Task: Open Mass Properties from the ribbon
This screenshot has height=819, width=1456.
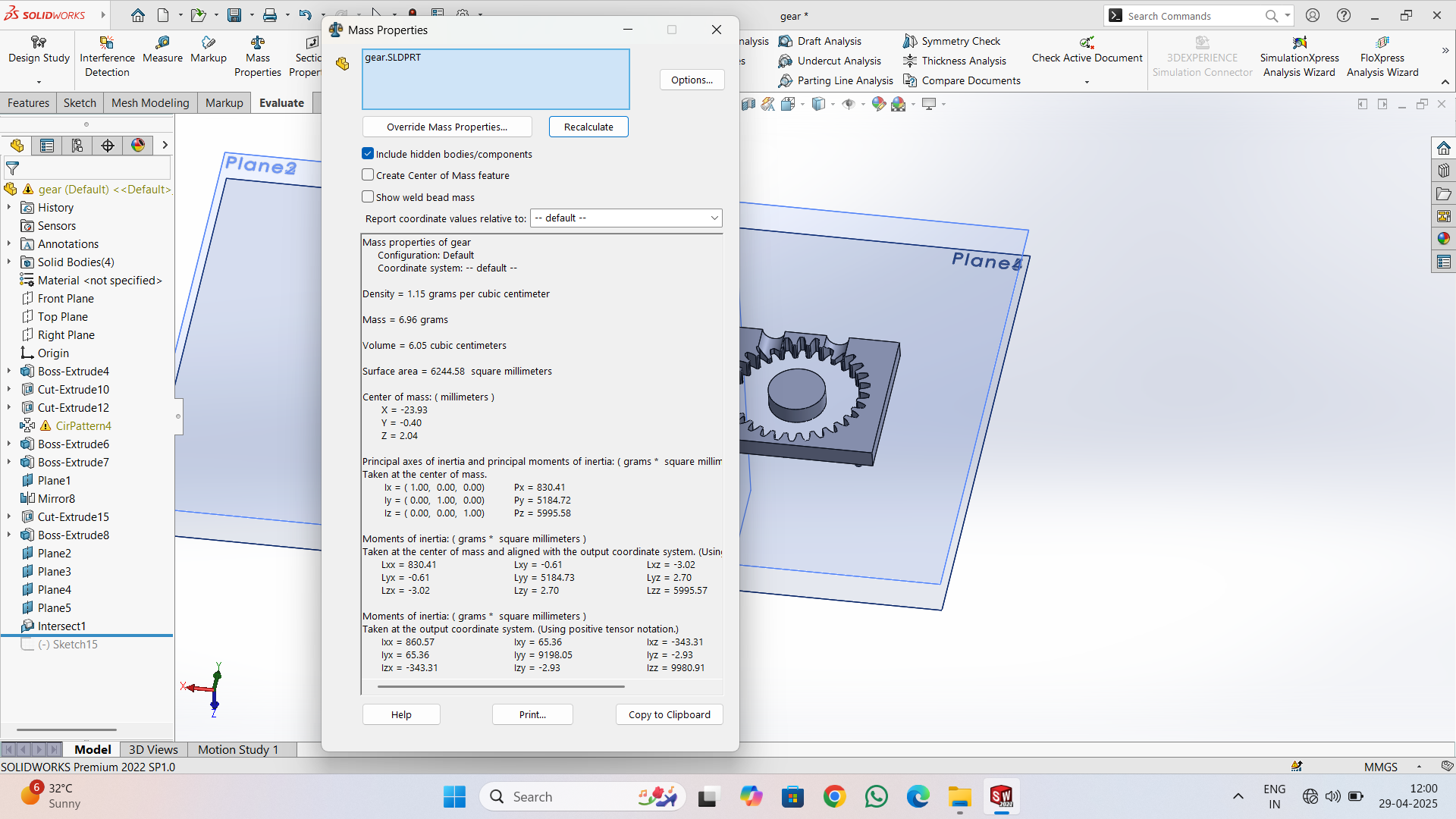Action: click(x=258, y=57)
